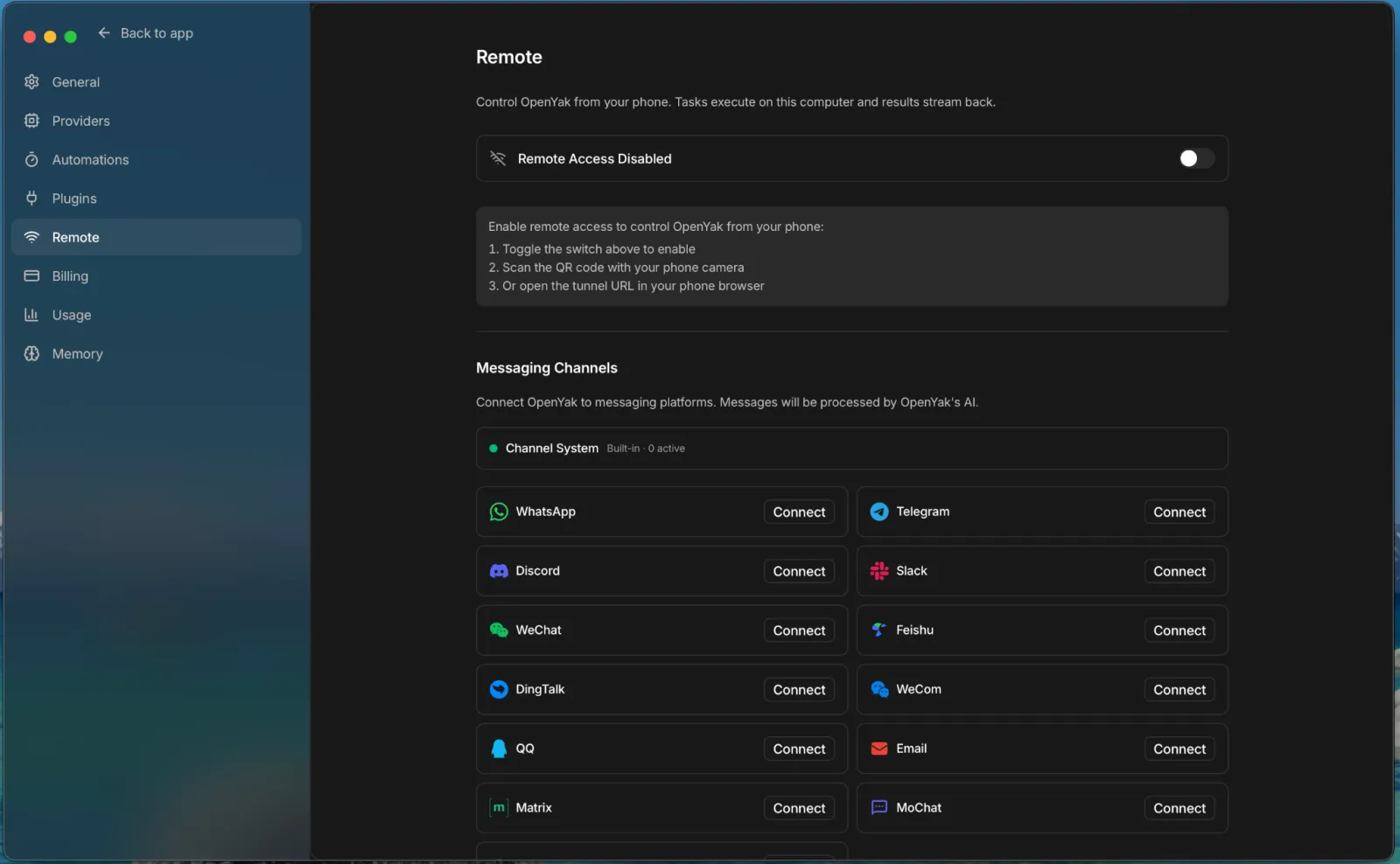Connect the WeCom channel

pyautogui.click(x=1179, y=690)
